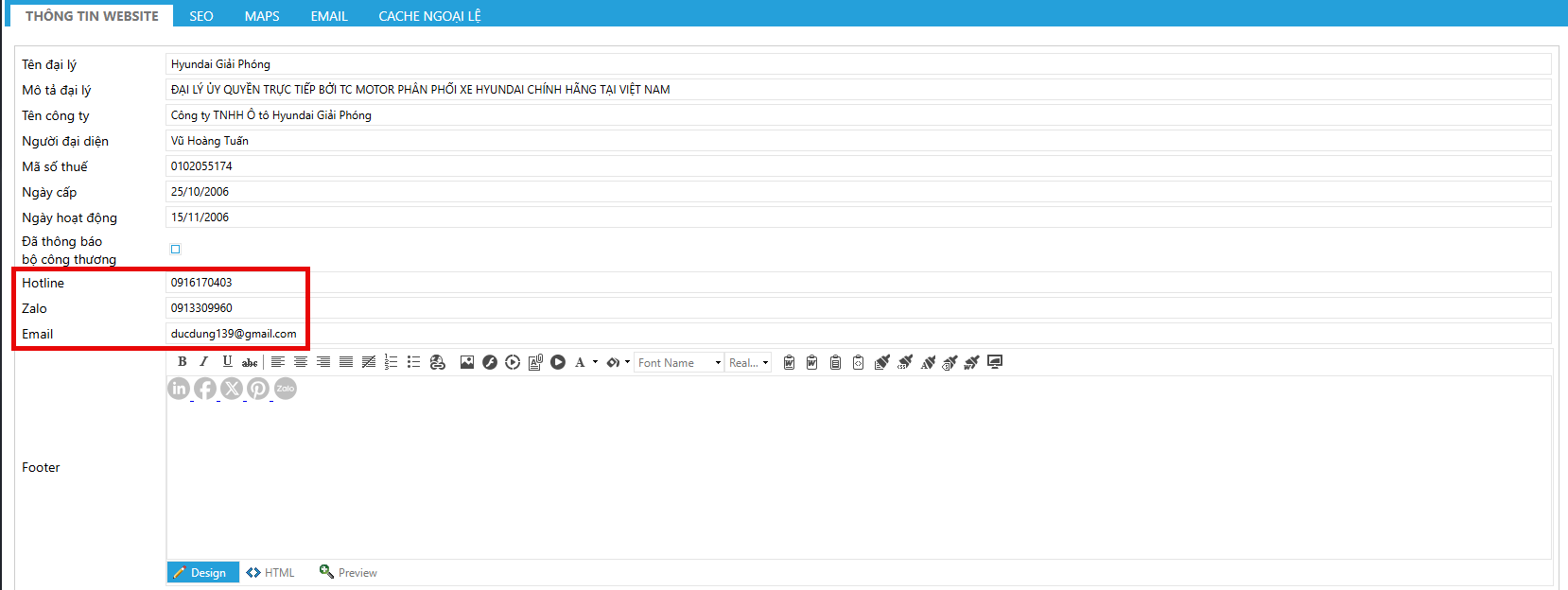Open the CACHE NGOẠI LỆ tab
This screenshot has height=590, width=1568.
(429, 16)
